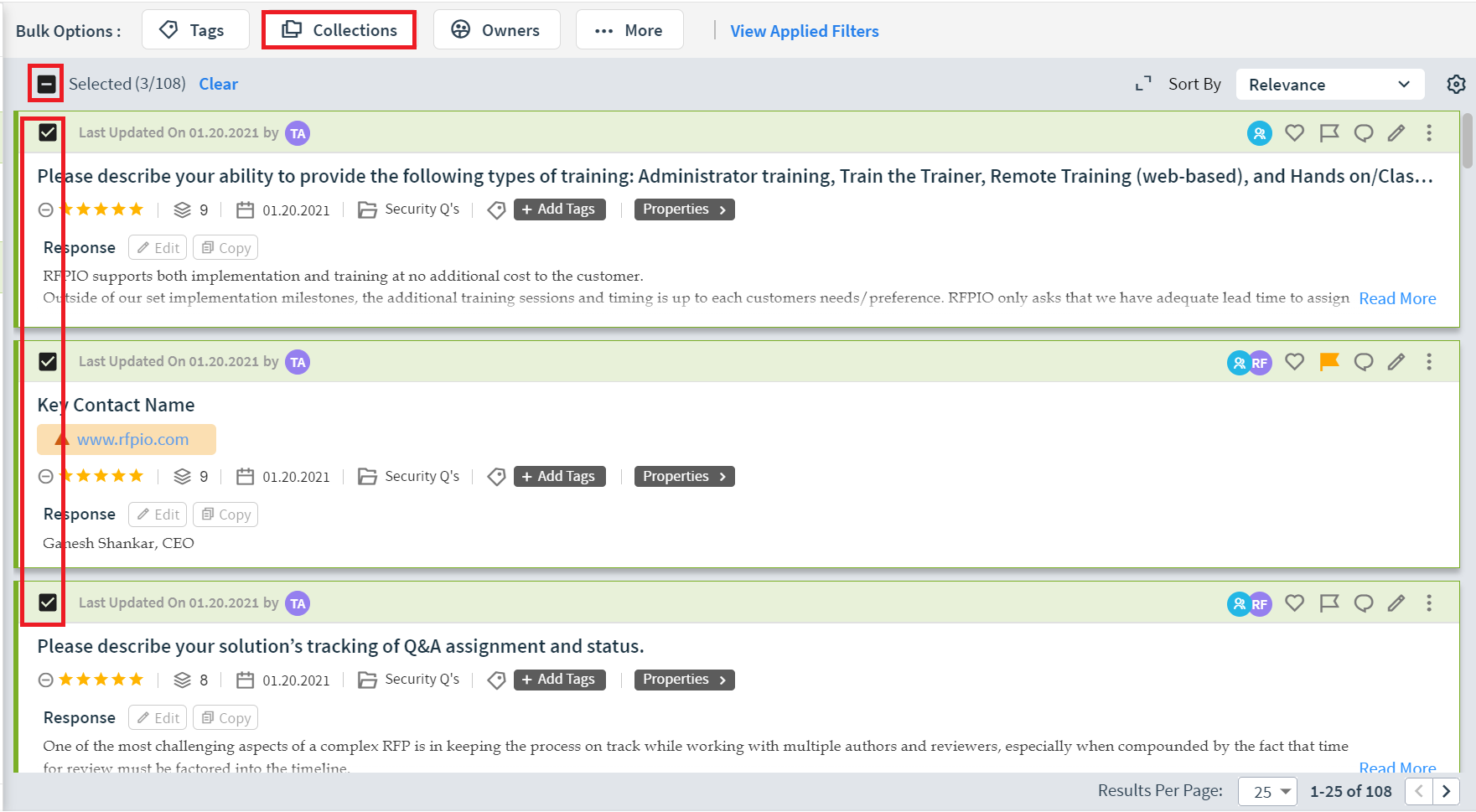
Task: Open three-dot menu on Q&A tracking question
Action: [x=1430, y=603]
